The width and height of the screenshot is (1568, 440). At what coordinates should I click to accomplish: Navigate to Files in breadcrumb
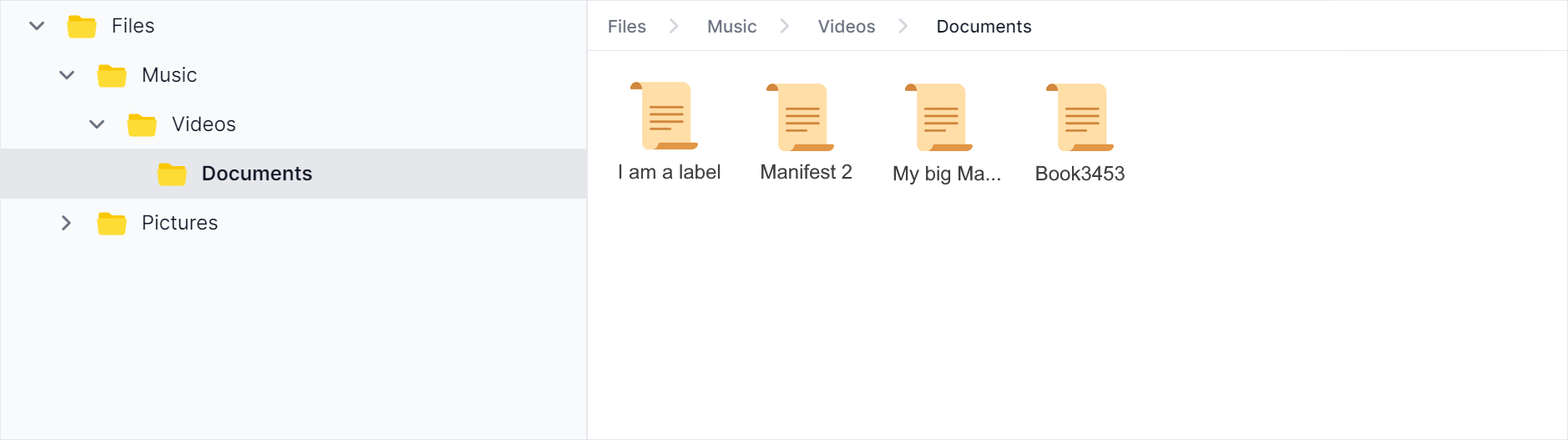[626, 27]
